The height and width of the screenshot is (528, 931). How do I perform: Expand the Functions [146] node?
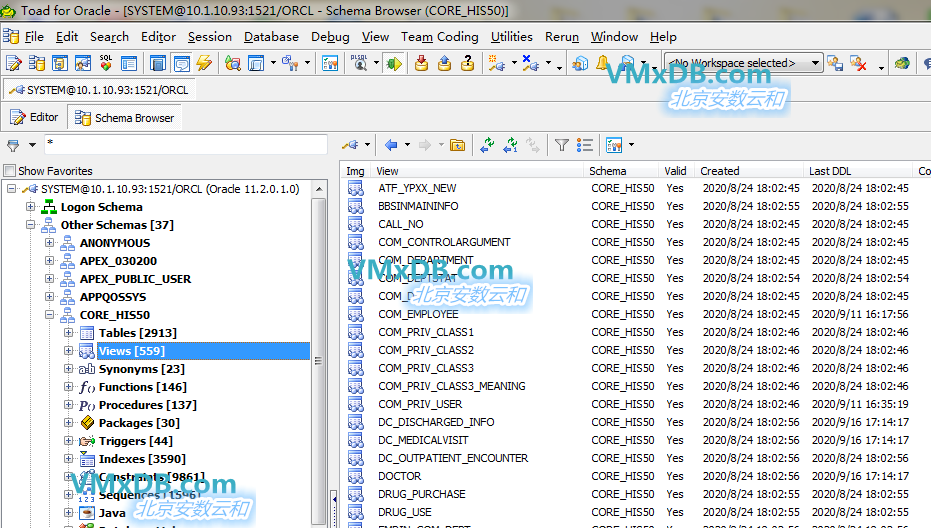pyautogui.click(x=68, y=387)
